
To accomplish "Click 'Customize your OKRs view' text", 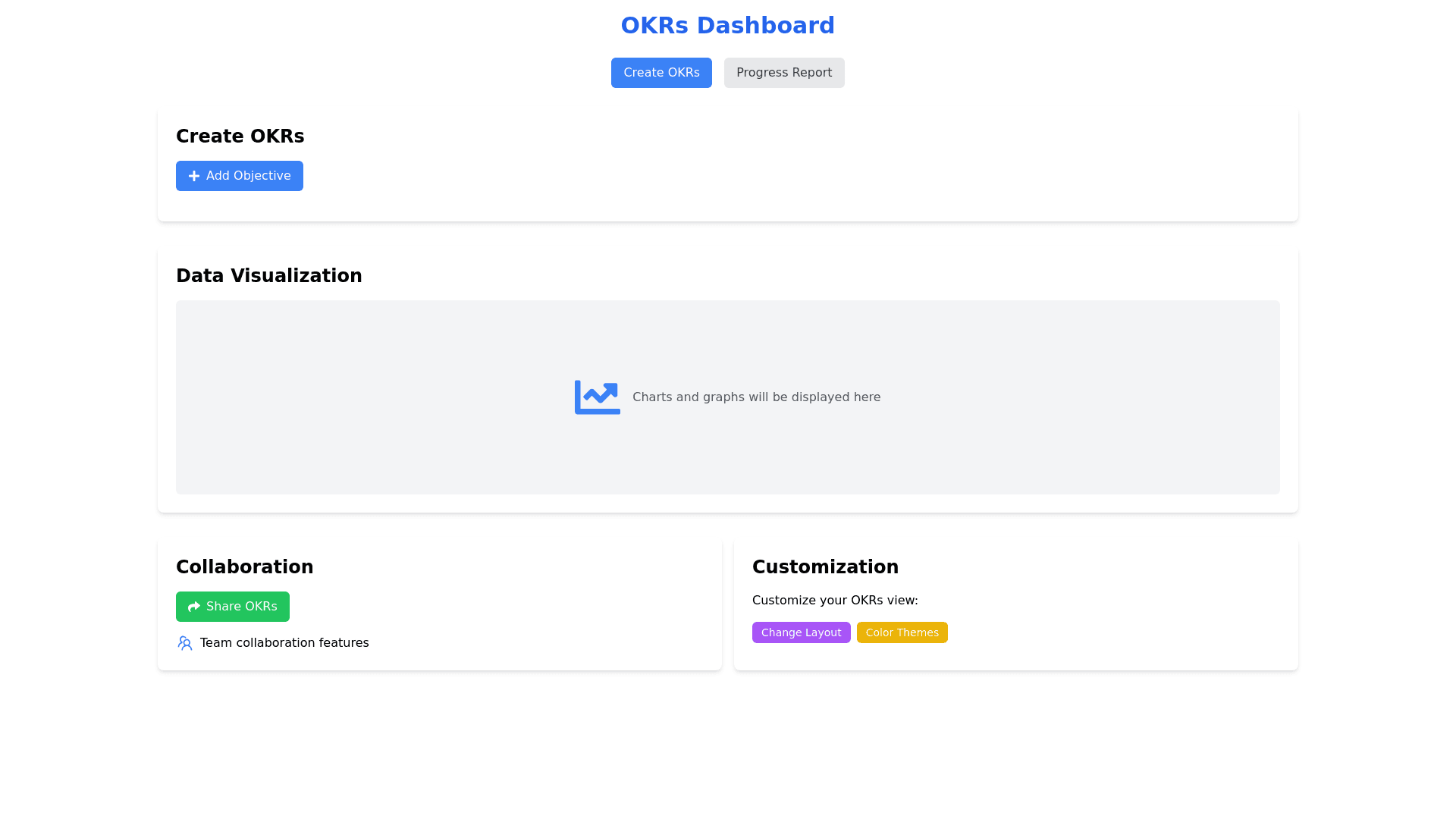I will click(x=834, y=601).
